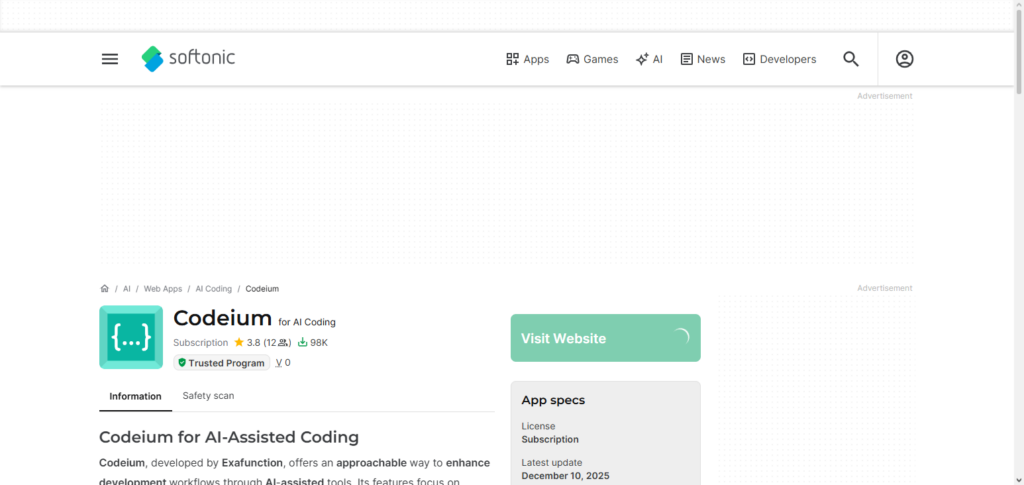Go to Softonic home via logo

188,59
